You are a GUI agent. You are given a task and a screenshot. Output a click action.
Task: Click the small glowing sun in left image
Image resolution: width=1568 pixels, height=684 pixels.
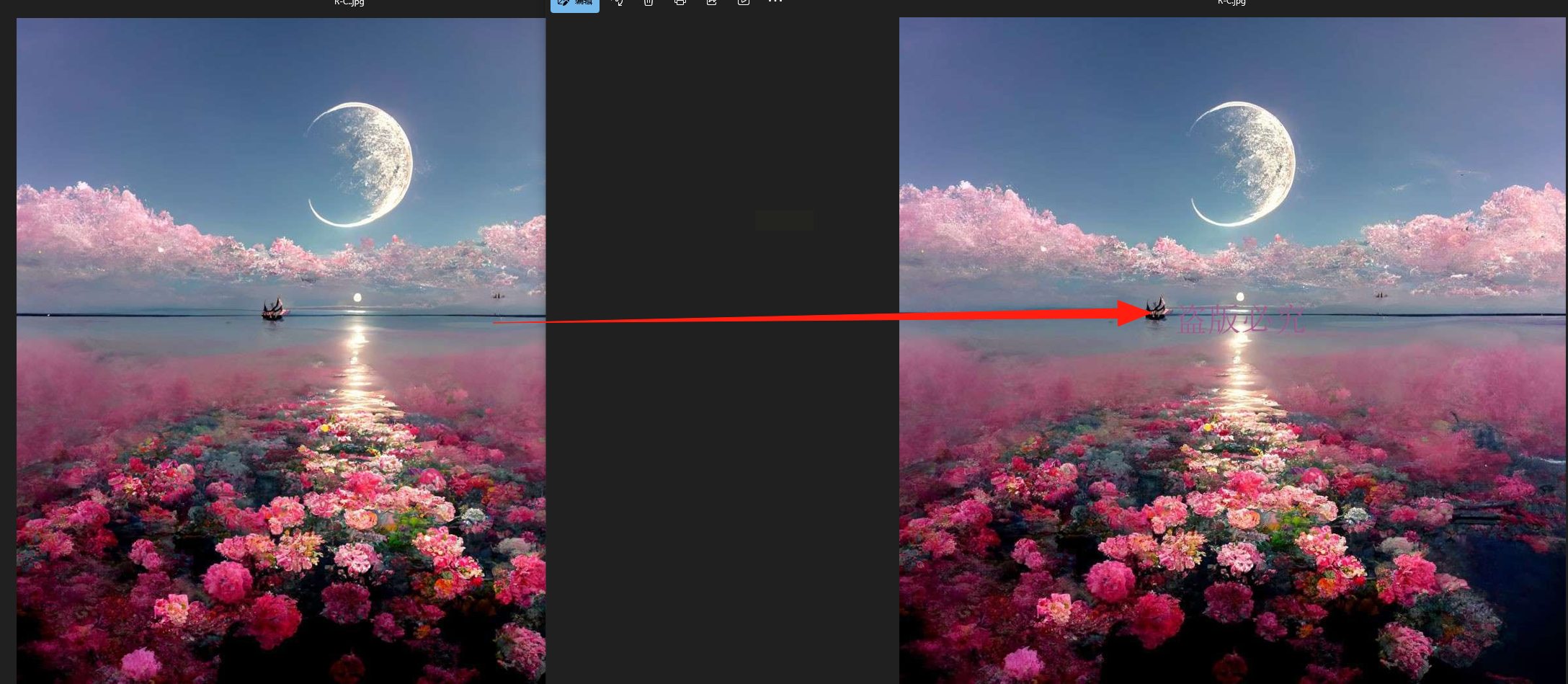pos(357,297)
